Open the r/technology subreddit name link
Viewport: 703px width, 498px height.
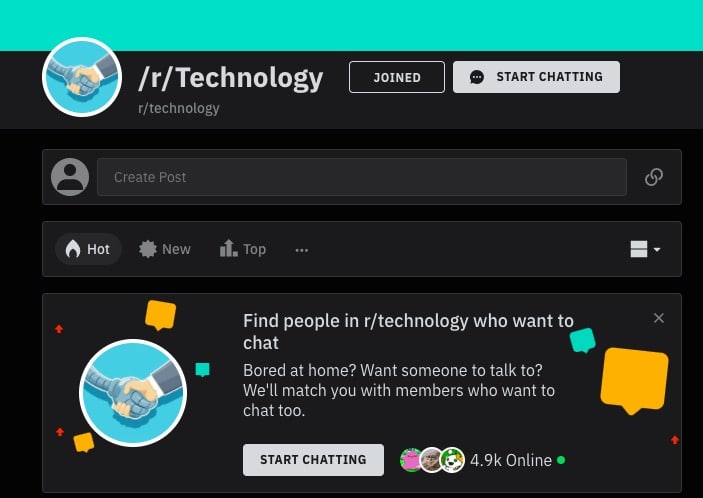178,108
